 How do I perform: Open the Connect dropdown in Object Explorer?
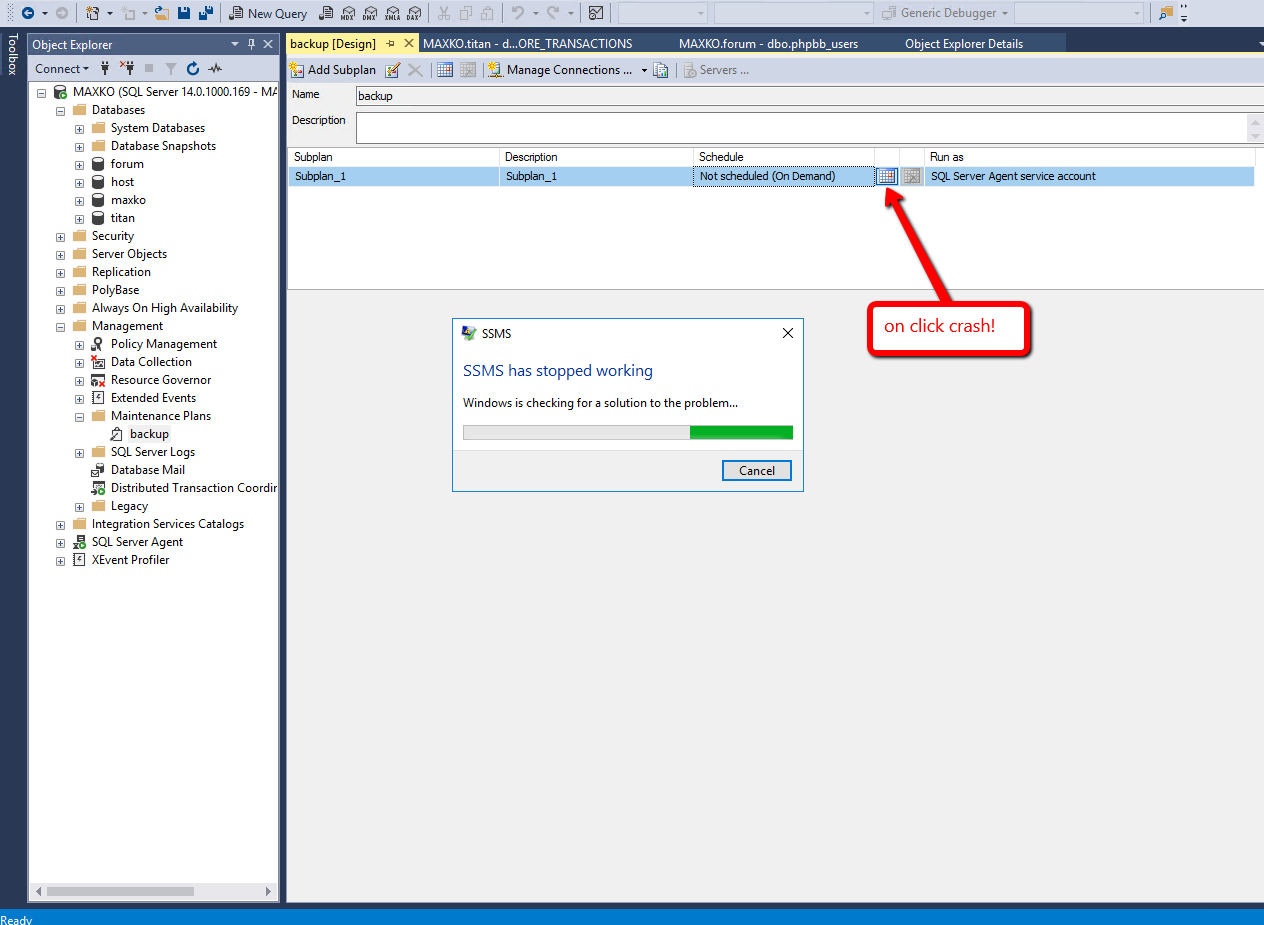[x=61, y=68]
